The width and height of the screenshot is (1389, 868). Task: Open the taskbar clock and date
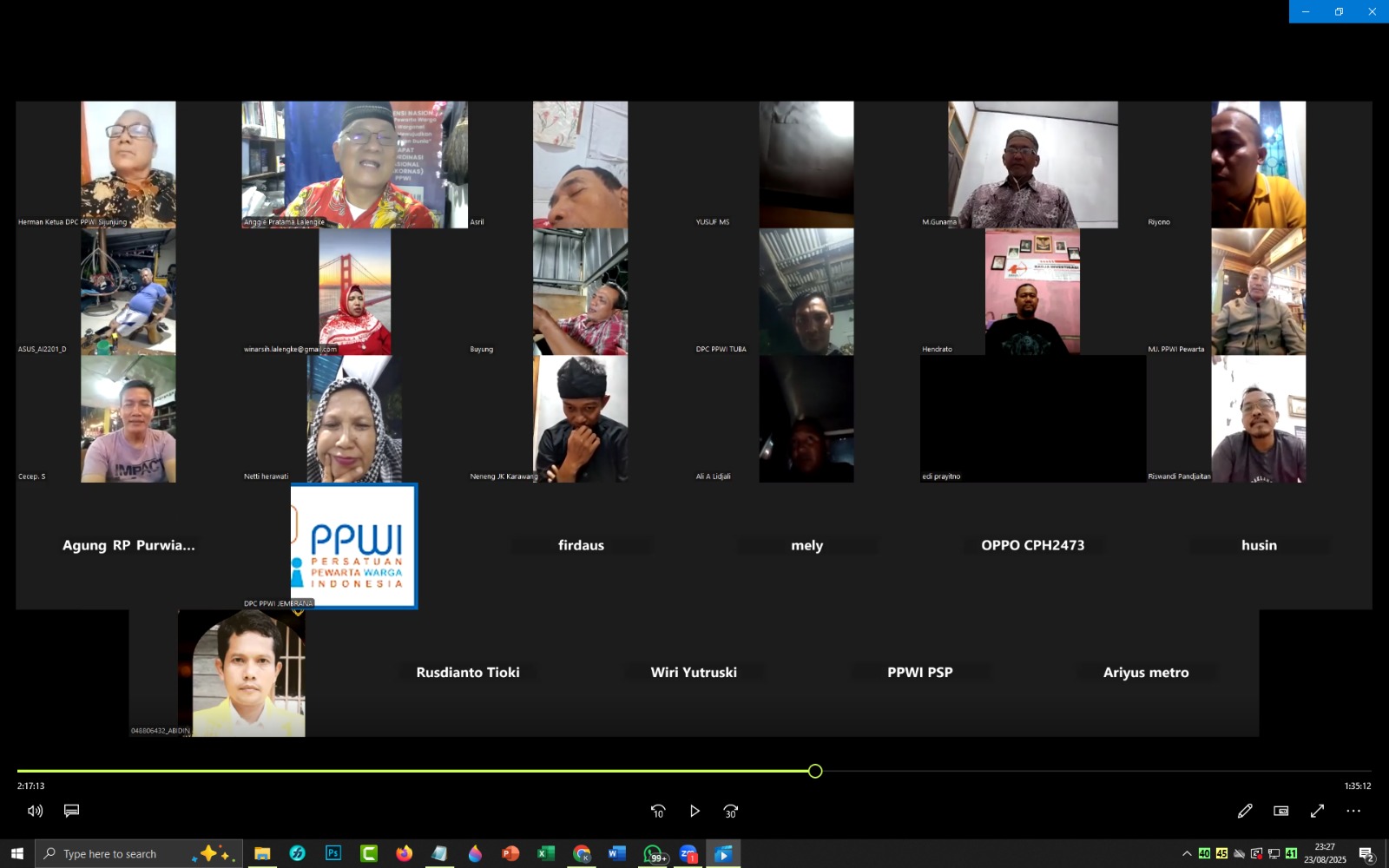(1325, 854)
